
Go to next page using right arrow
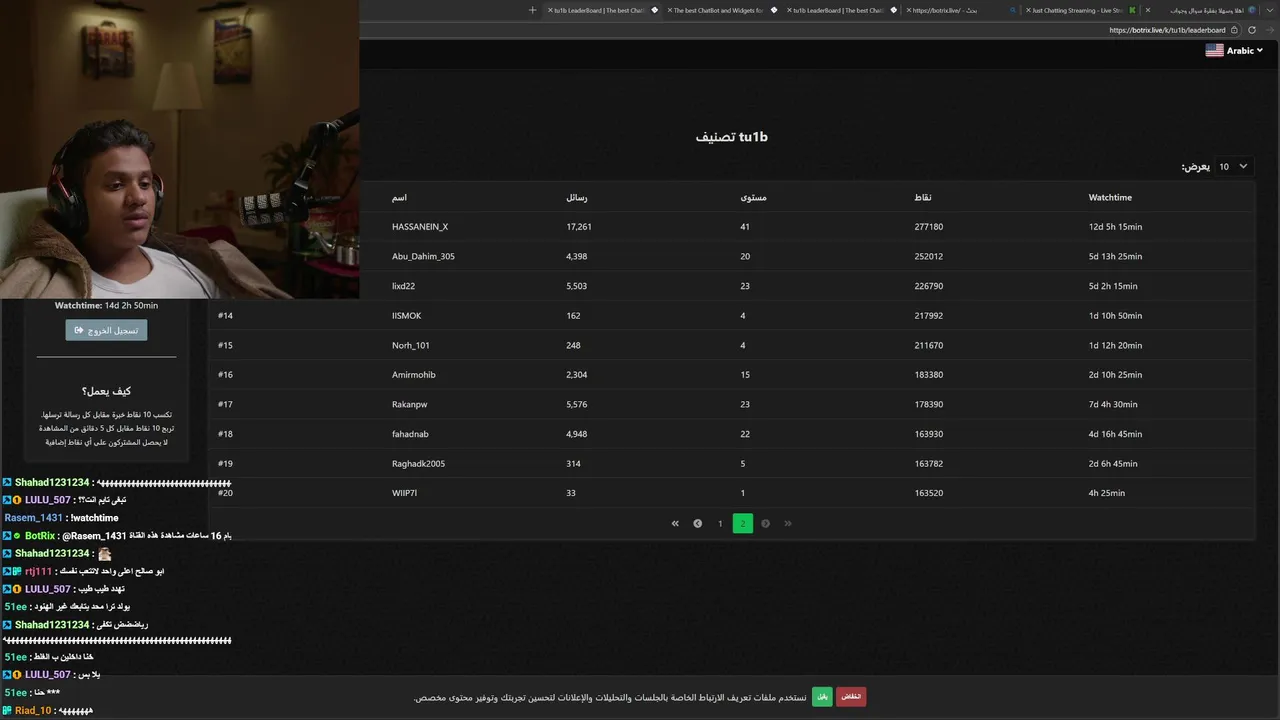tap(765, 523)
